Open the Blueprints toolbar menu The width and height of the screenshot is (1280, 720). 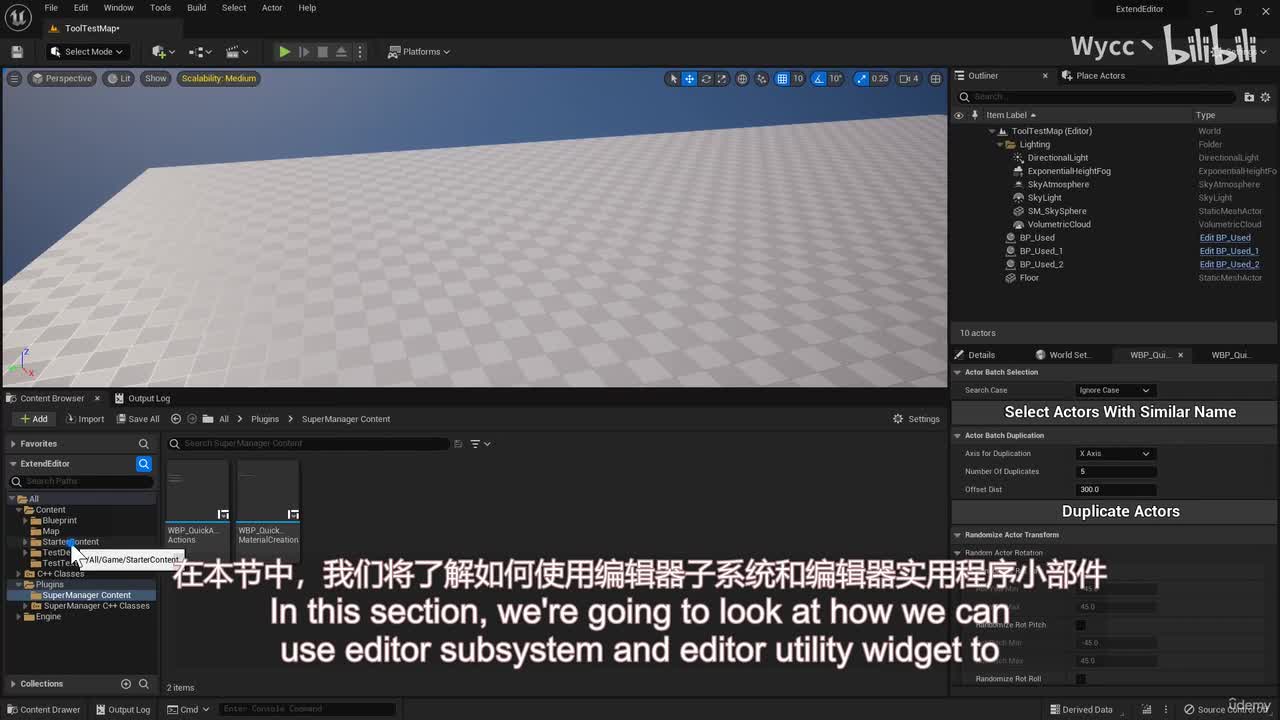tap(200, 52)
